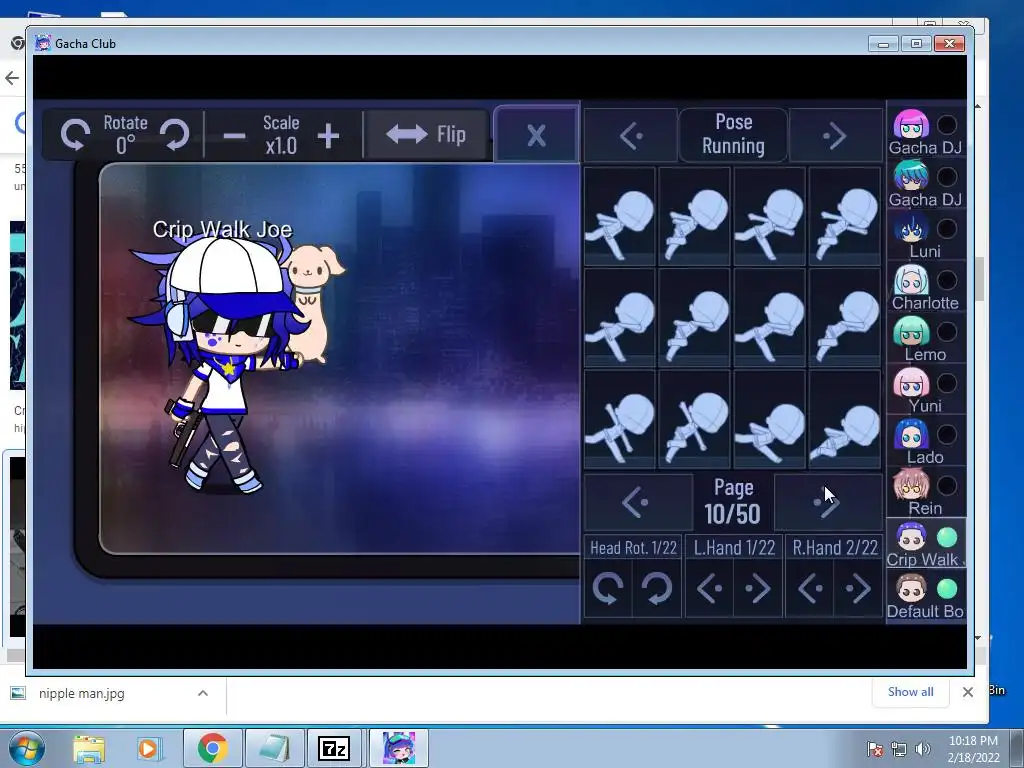Image resolution: width=1024 pixels, height=768 pixels.
Task: Go to next pose page
Action: pos(828,502)
